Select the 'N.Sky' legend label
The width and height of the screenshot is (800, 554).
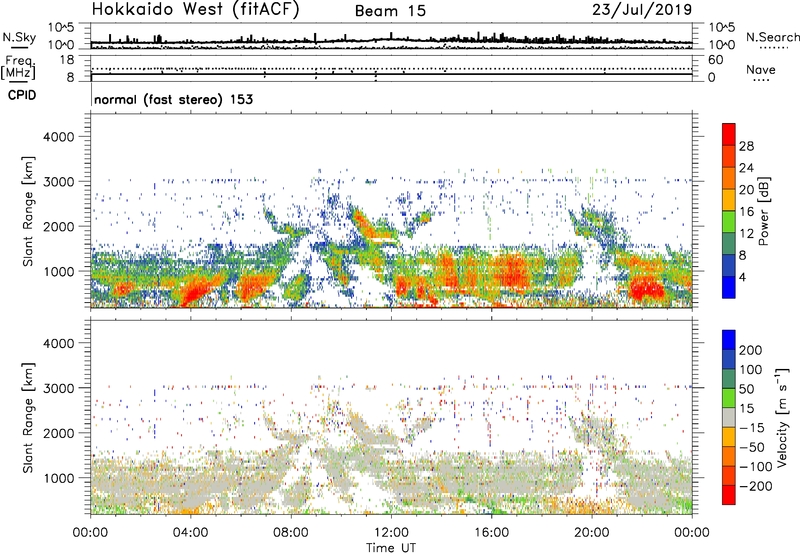(19, 37)
